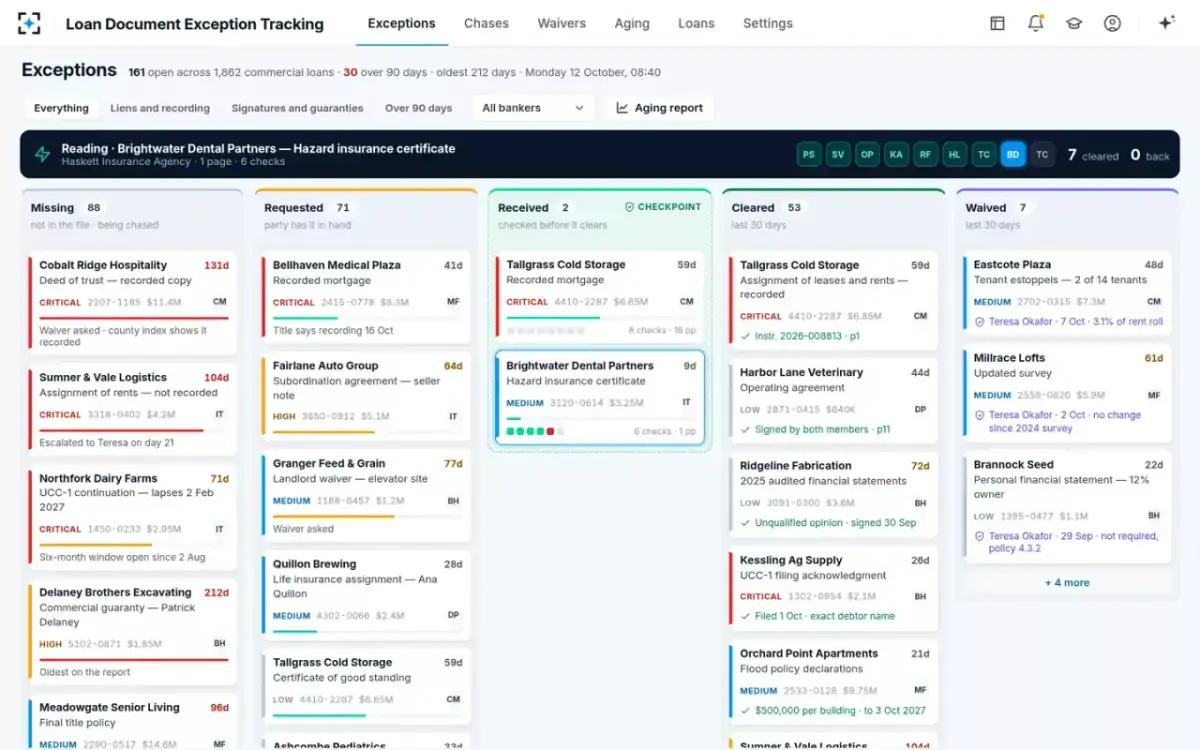This screenshot has width=1200, height=750.
Task: Click "Title says recording 16 Oct" note
Action: (333, 330)
